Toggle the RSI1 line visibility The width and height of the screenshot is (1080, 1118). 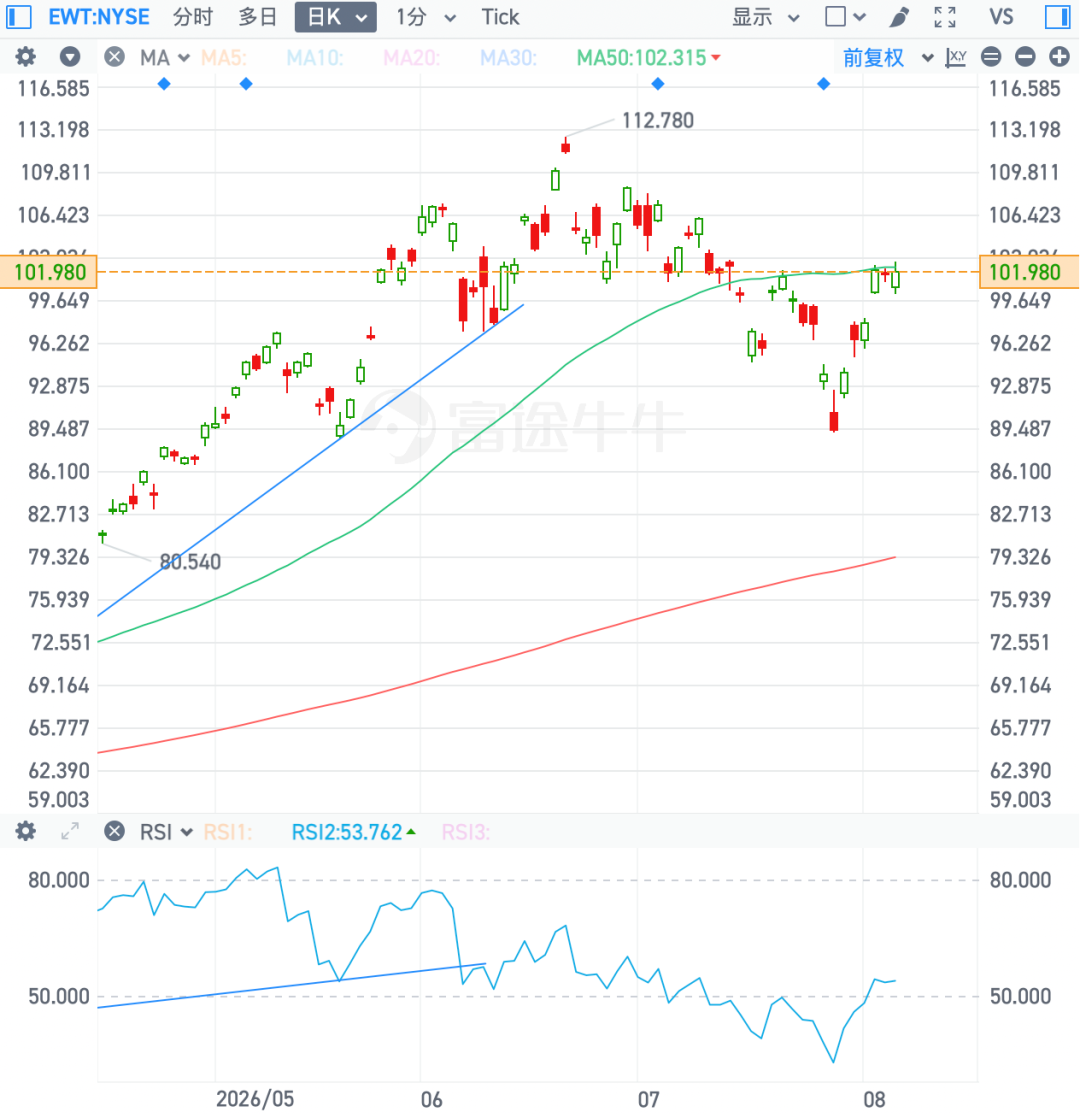click(227, 831)
